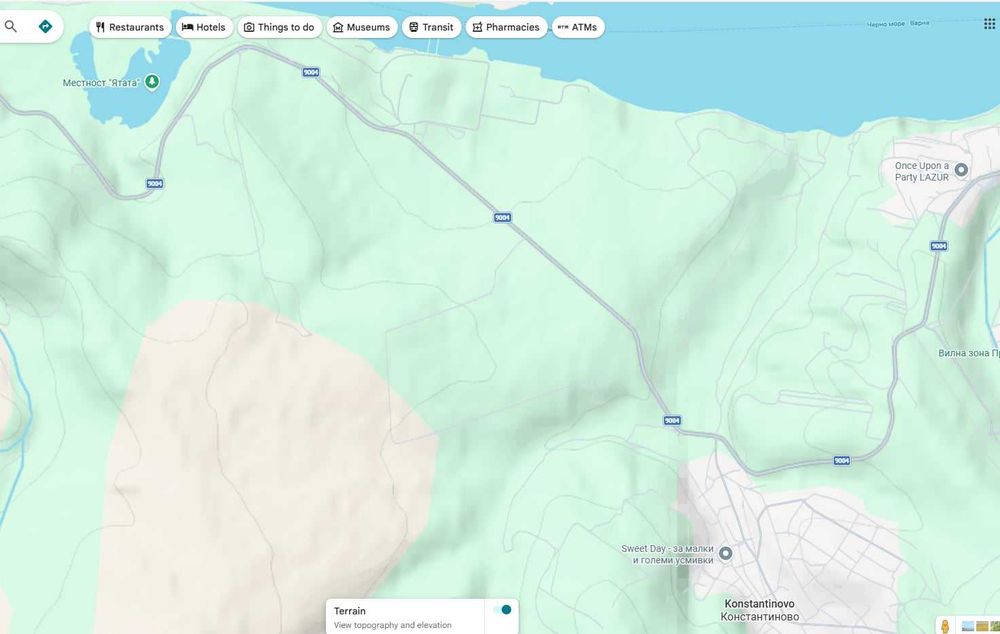
Task: Find Pharmacies via the chip
Action: 506,27
